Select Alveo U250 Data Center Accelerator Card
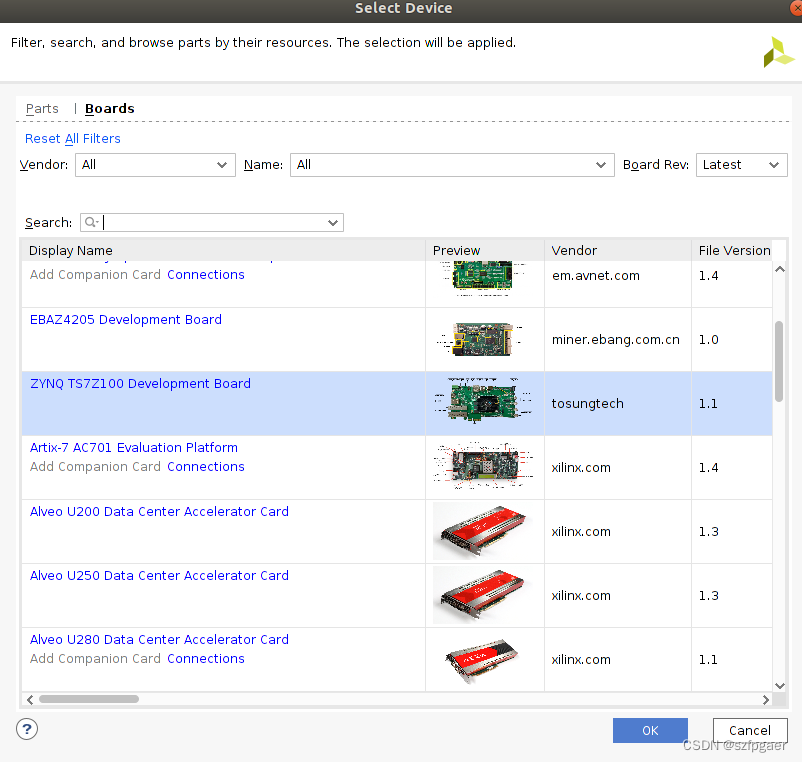The image size is (802, 762). pyautogui.click(x=159, y=575)
